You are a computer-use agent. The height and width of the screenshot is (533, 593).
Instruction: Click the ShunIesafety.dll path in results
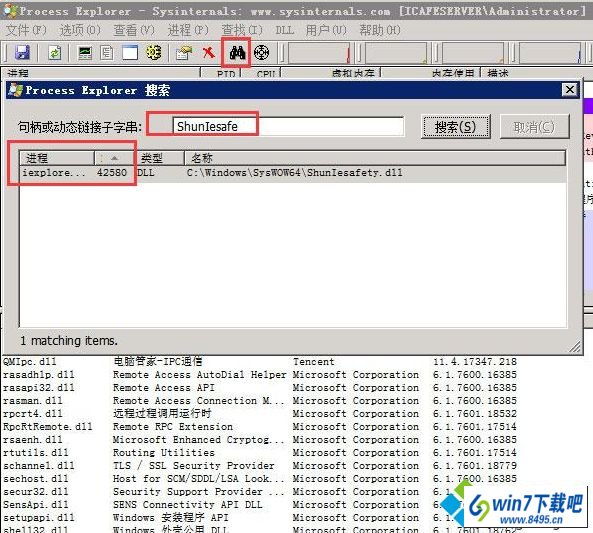[295, 173]
